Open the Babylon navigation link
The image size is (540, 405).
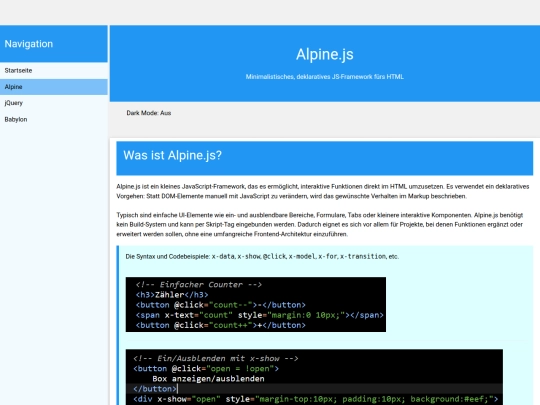(54, 120)
